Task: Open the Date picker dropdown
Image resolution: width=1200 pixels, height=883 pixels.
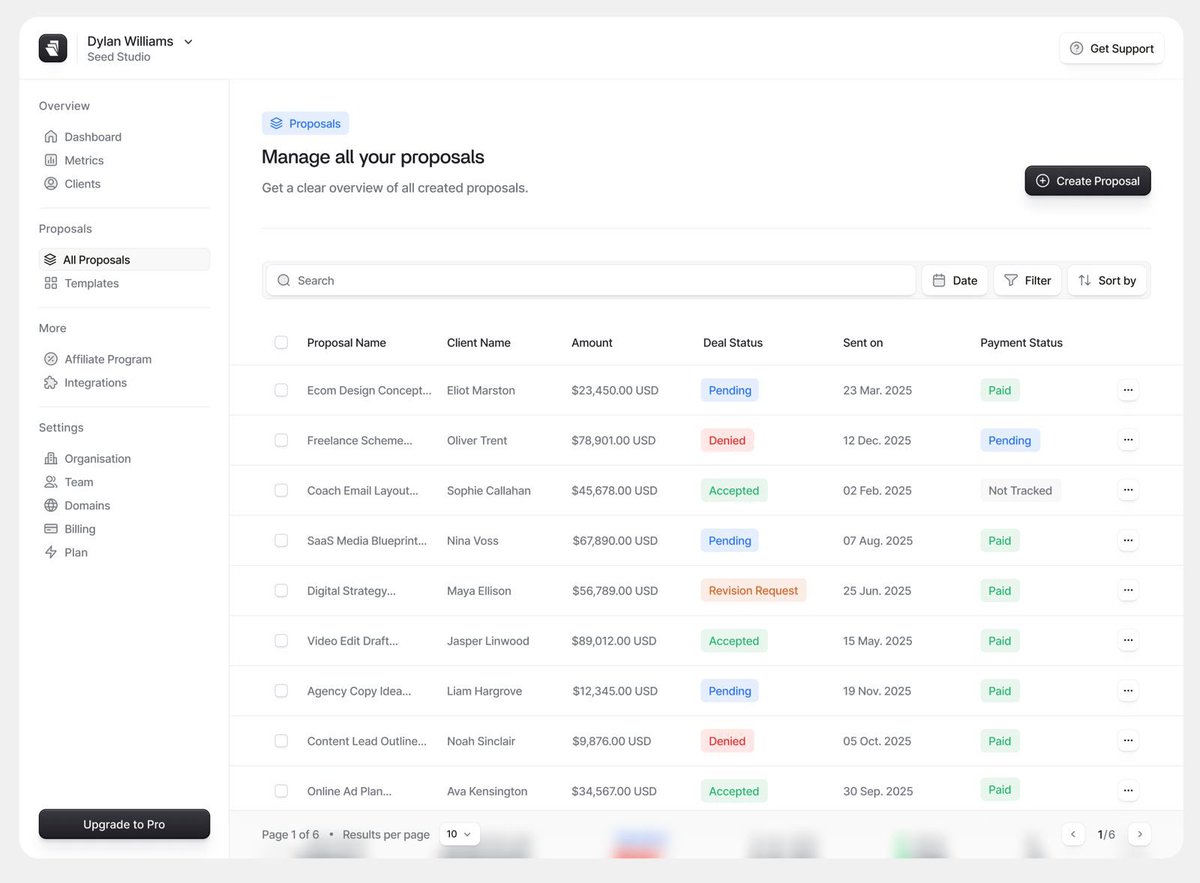Action: pos(955,281)
